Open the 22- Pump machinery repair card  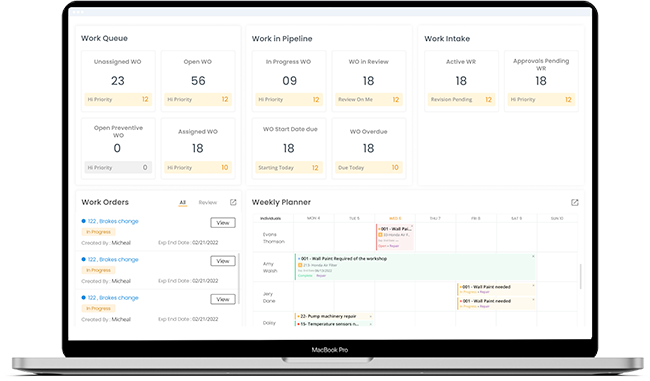point(334,316)
